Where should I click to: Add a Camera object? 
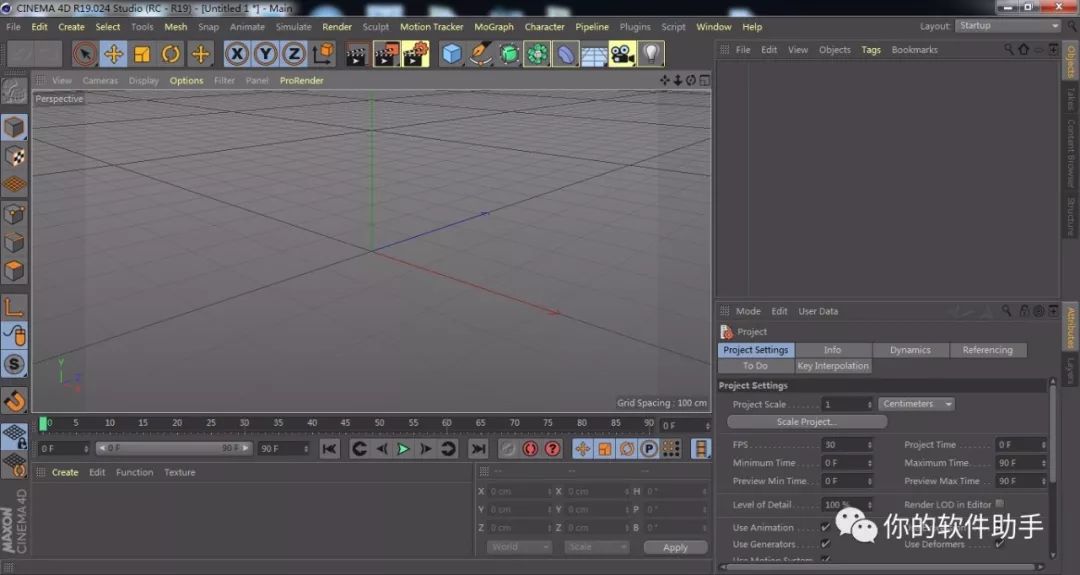pos(622,54)
